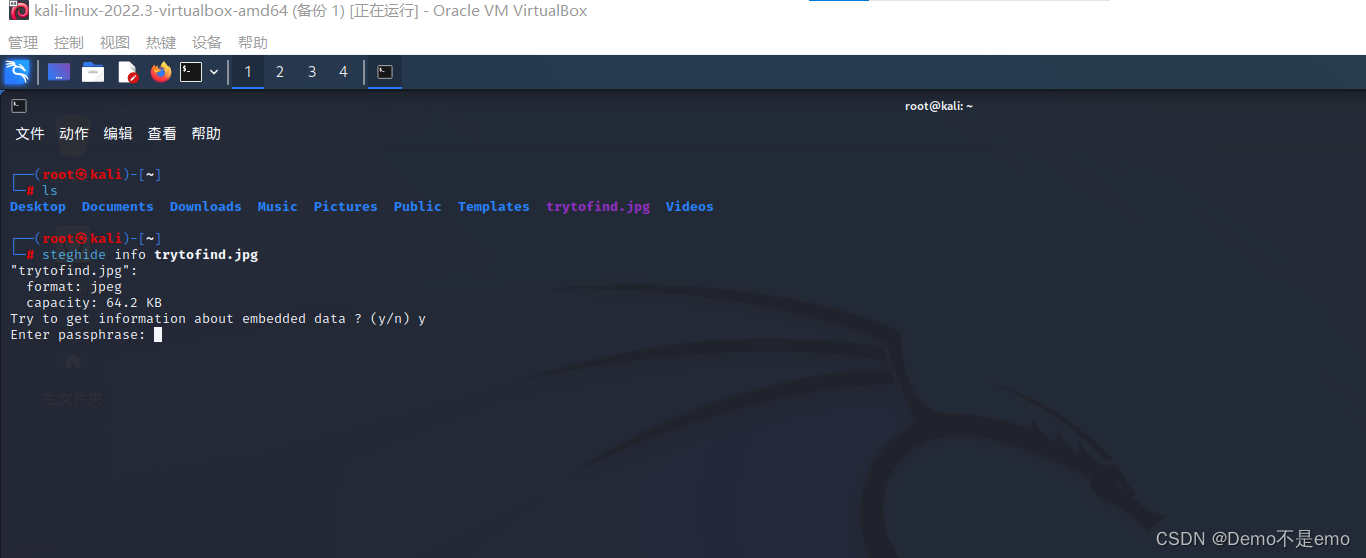Open the VirtualBox 控制 menu
Screen dimensions: 1366x558
pyautogui.click(x=69, y=42)
